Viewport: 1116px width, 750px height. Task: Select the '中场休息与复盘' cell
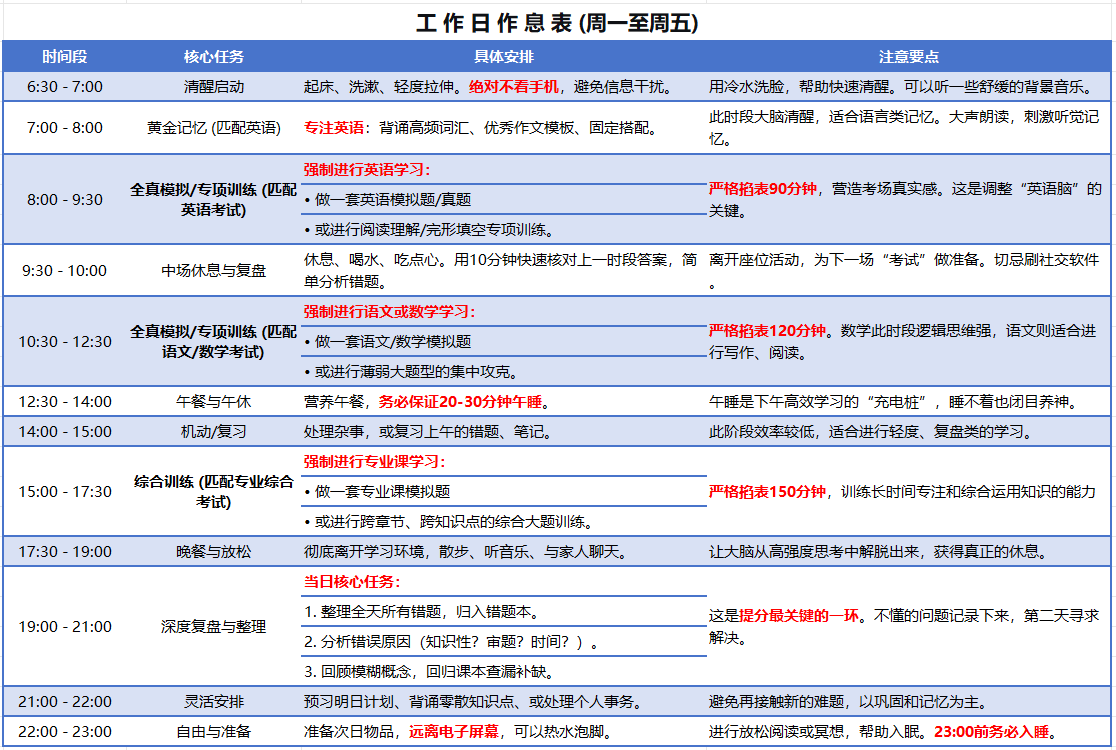point(214,271)
